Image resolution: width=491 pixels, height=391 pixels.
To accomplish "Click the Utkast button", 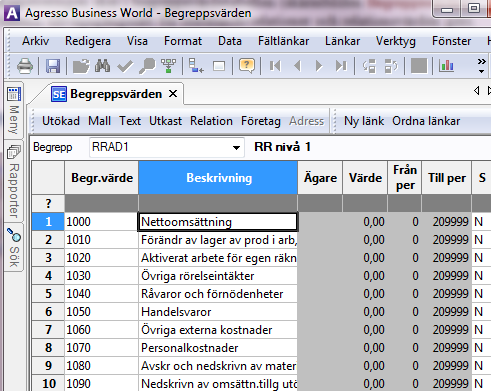I will pos(165,121).
